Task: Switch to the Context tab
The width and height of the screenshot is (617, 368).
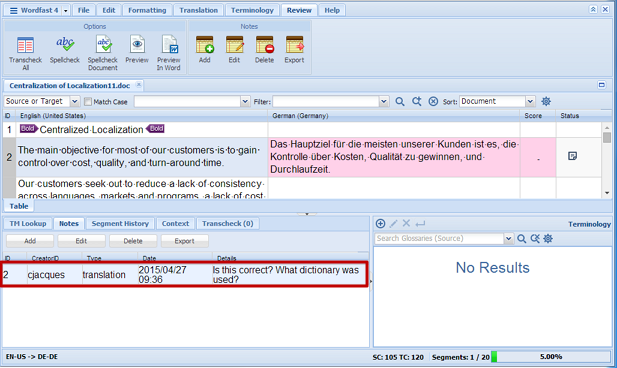Action: click(175, 224)
